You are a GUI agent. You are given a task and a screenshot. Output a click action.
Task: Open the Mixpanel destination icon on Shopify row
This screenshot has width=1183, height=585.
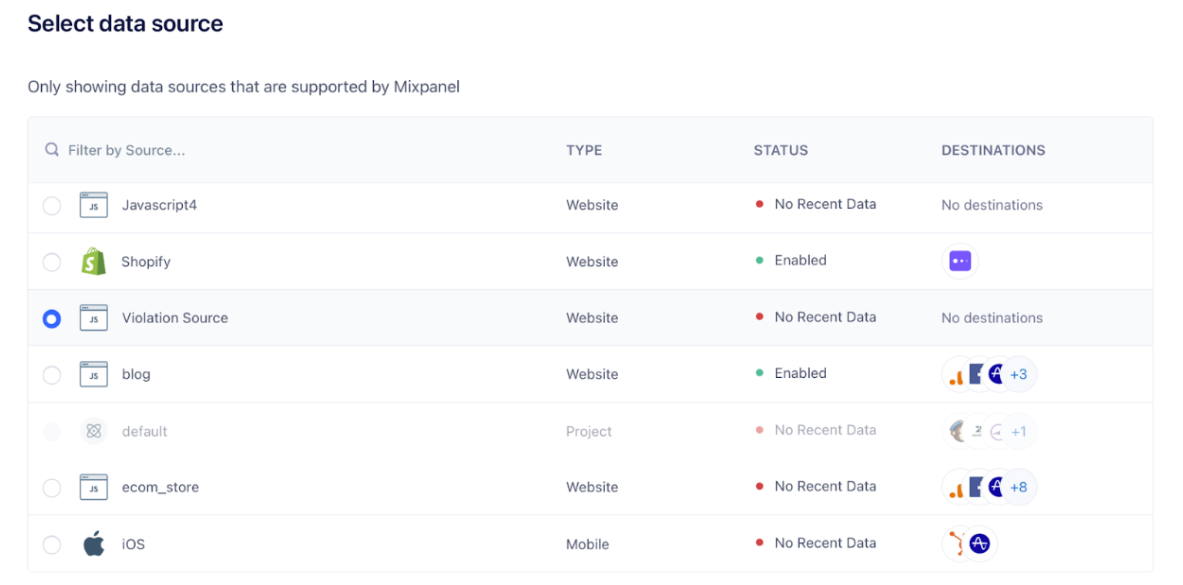coord(959,260)
